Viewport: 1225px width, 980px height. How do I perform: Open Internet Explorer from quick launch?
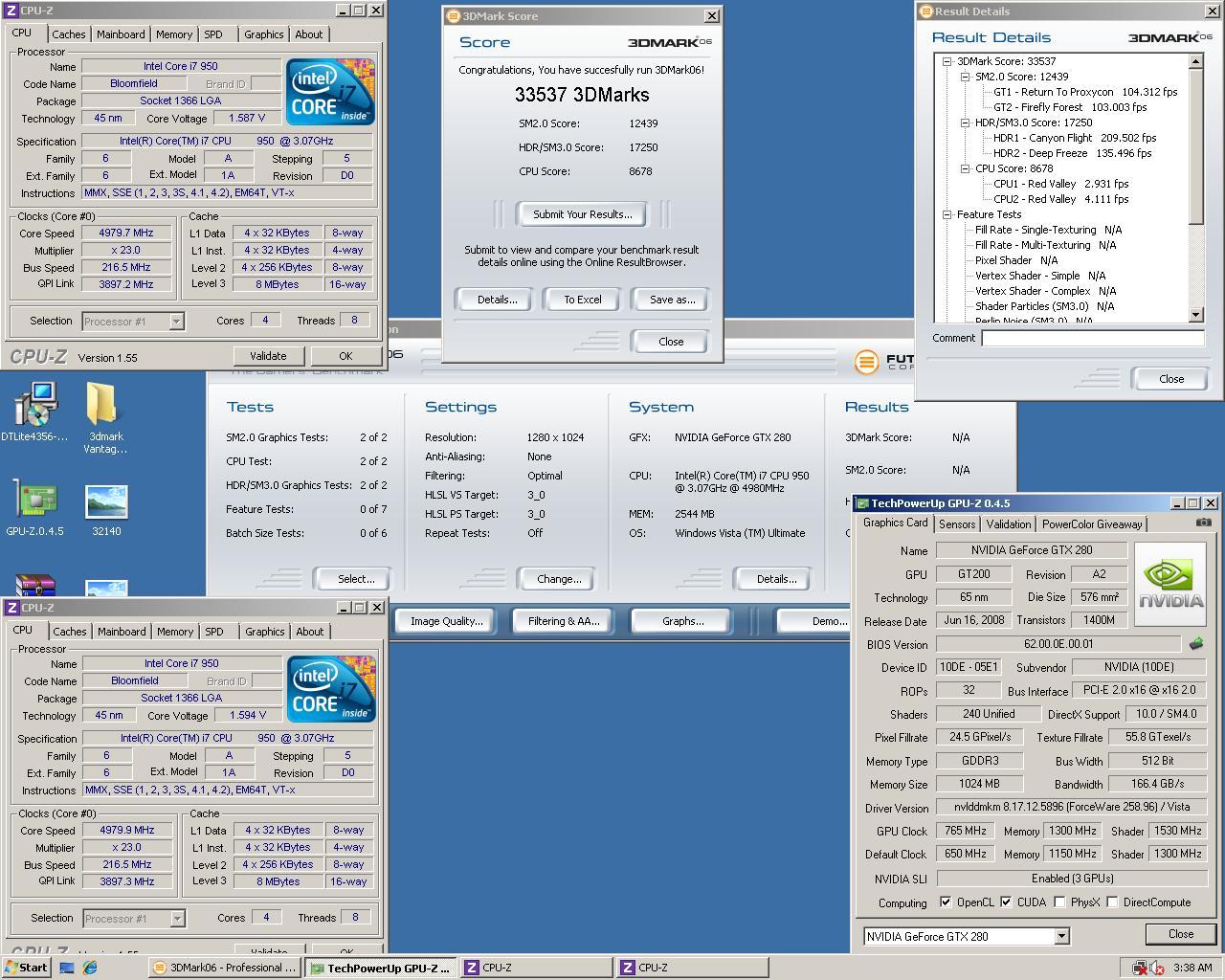[90, 968]
